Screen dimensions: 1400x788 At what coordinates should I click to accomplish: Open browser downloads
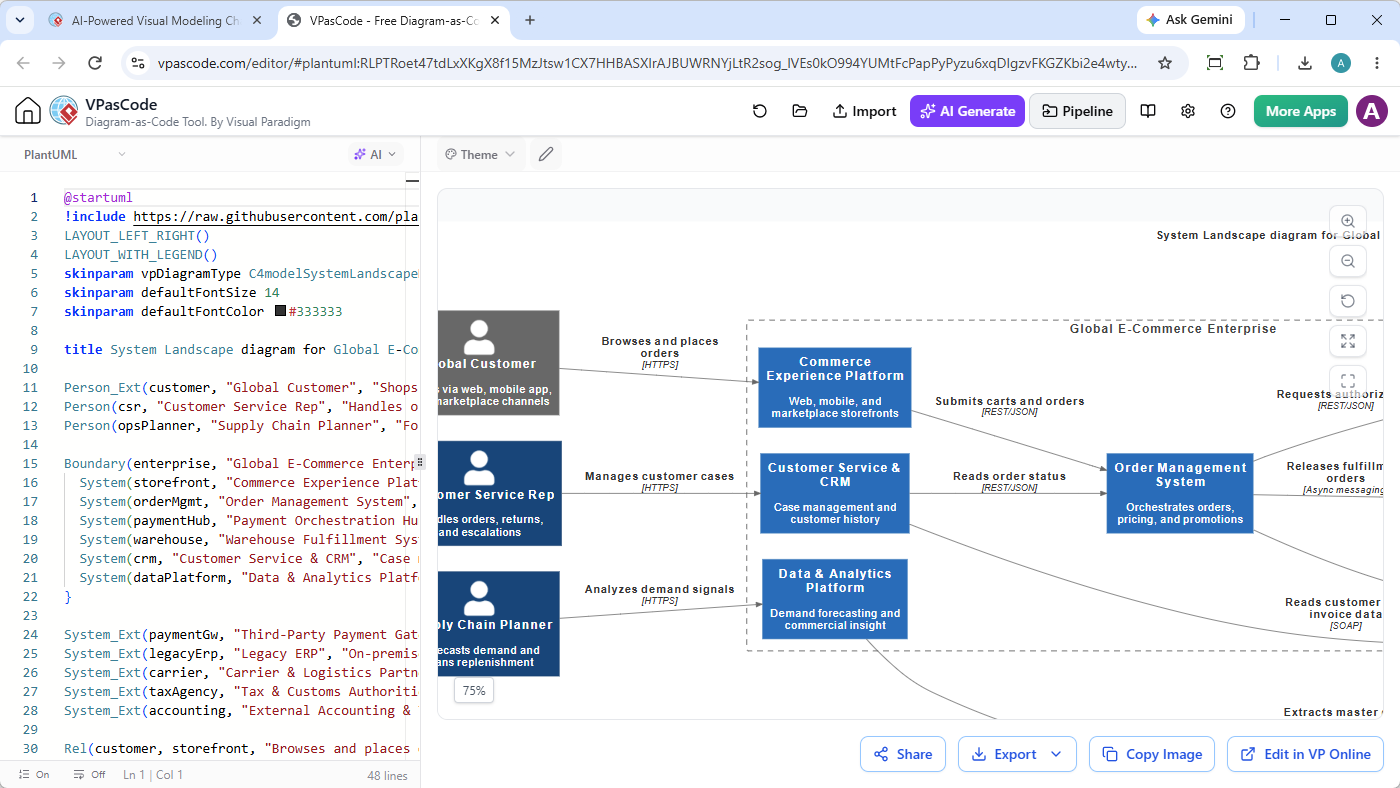pos(1305,63)
